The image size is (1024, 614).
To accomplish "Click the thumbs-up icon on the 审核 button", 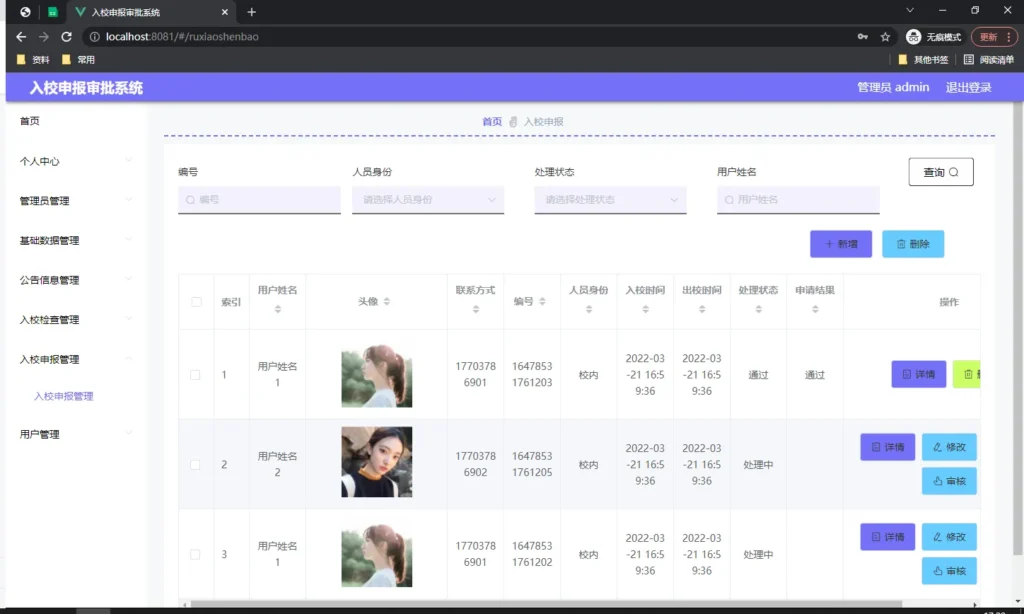I will point(938,480).
